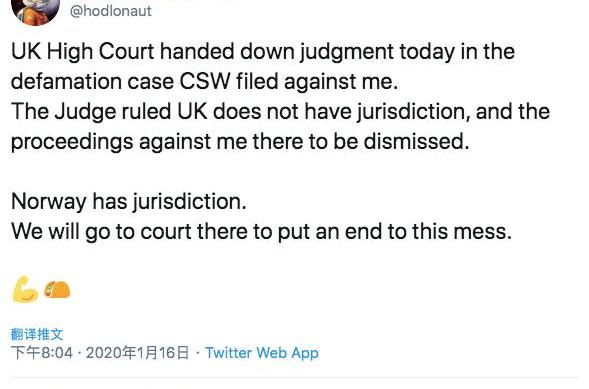Click the flexed bicep emoji
Viewport: 589px width, 389px height.
(x=25, y=289)
